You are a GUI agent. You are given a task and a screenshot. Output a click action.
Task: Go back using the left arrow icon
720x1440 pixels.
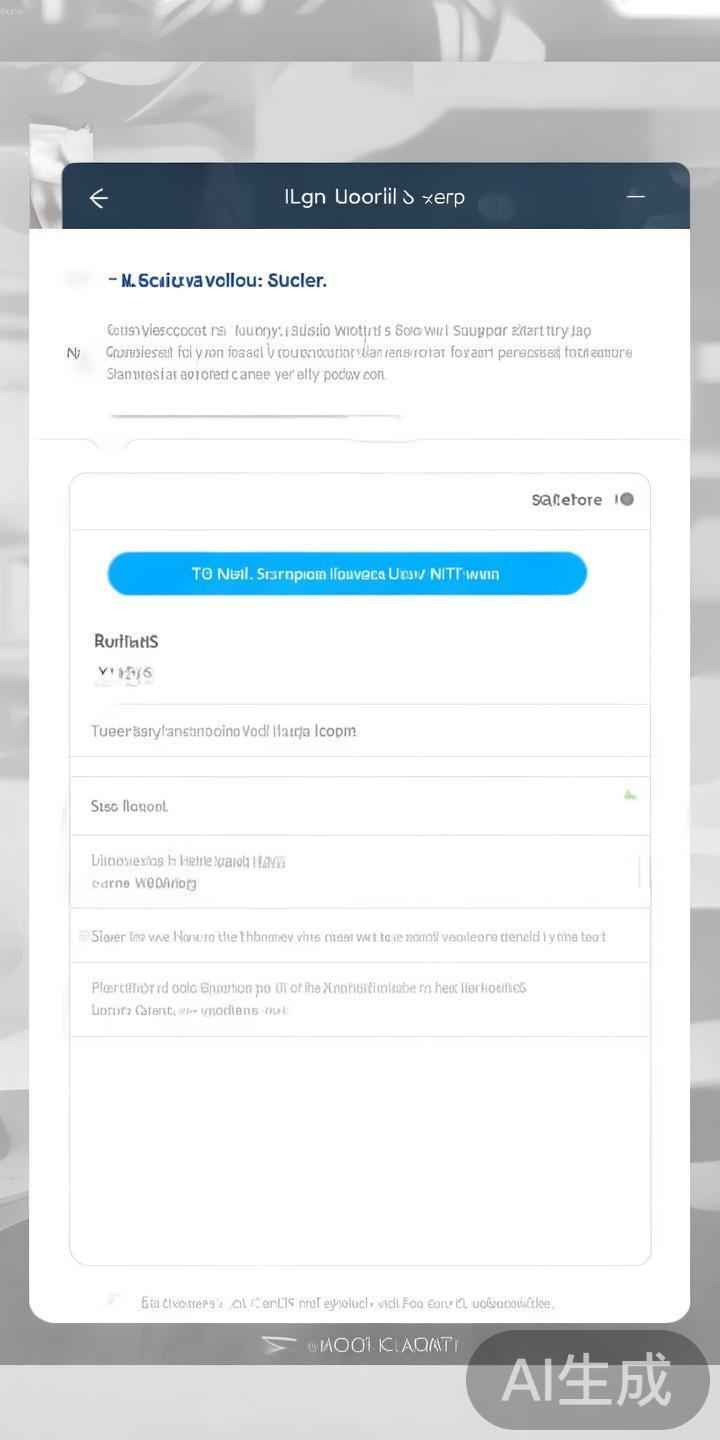pos(98,198)
